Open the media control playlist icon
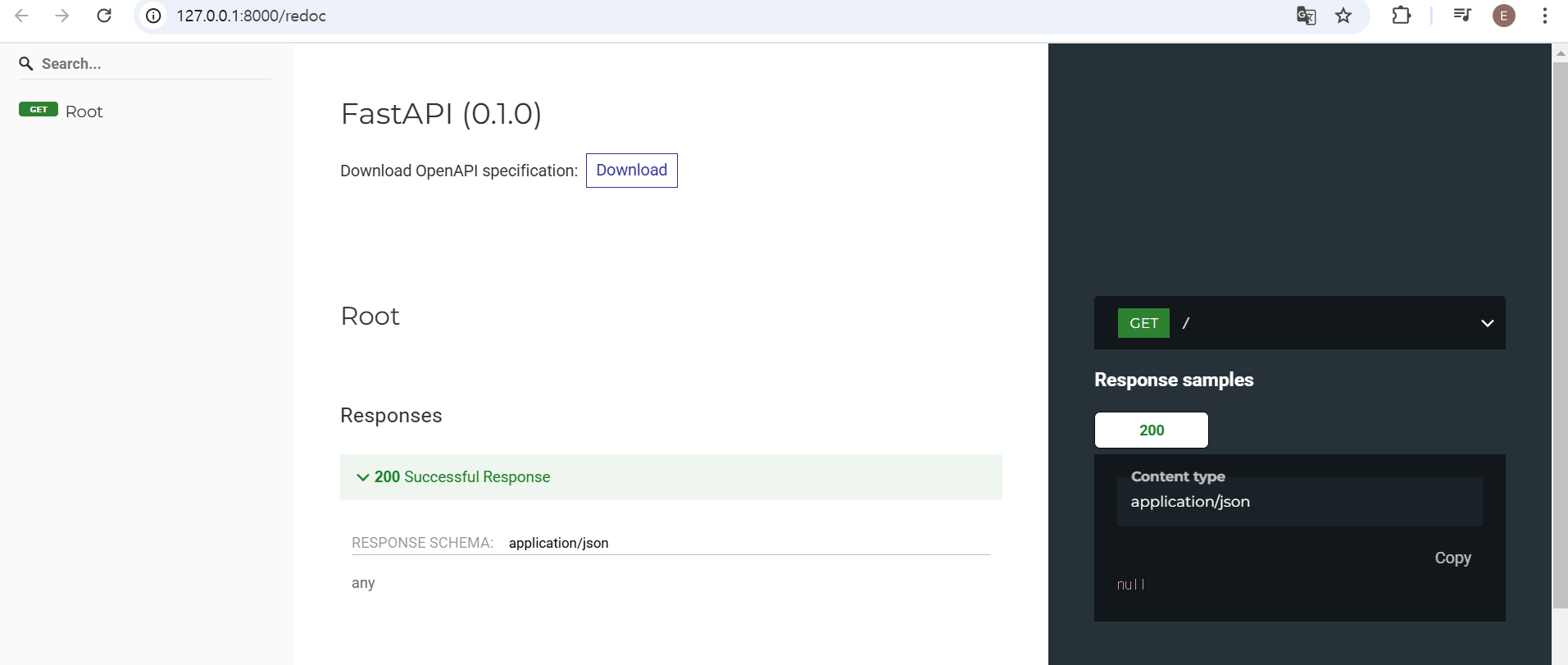Viewport: 1568px width, 665px height. [1461, 16]
